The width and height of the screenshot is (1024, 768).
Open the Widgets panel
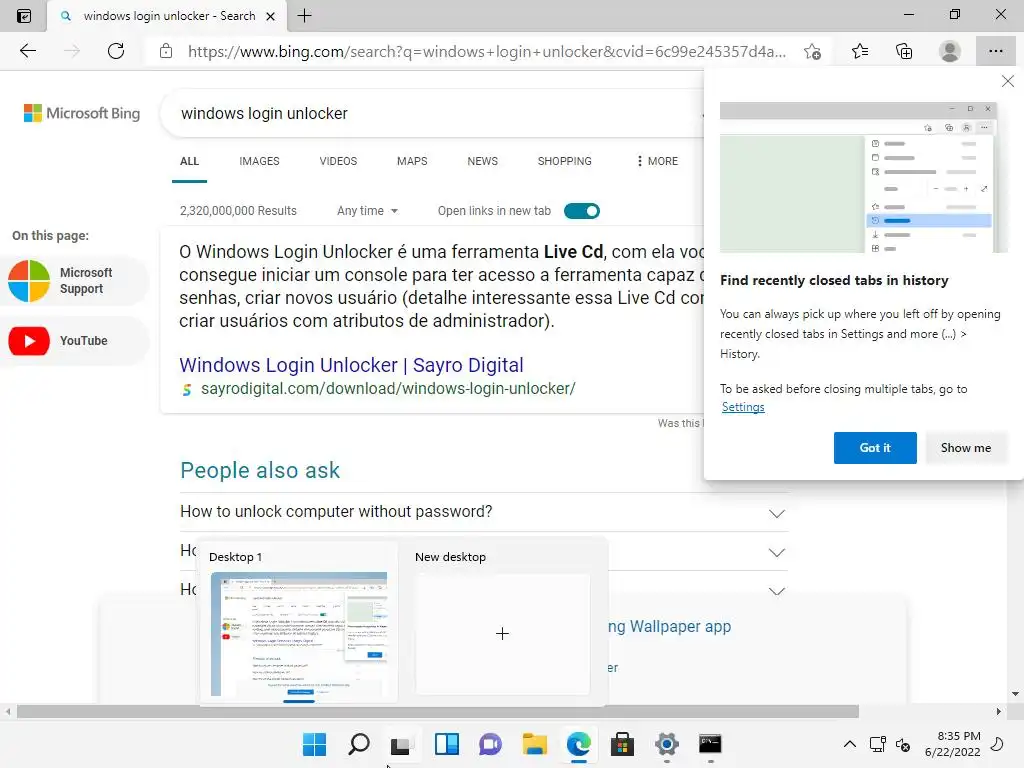click(447, 744)
